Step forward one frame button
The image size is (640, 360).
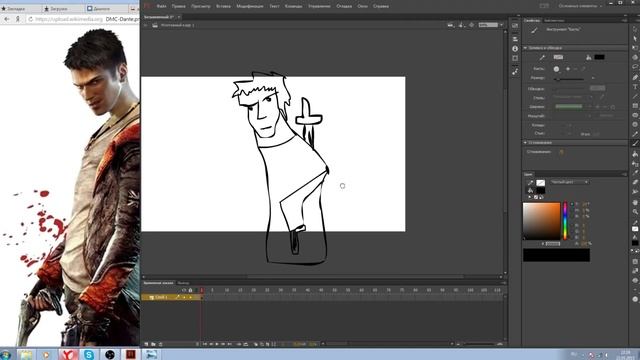223,344
